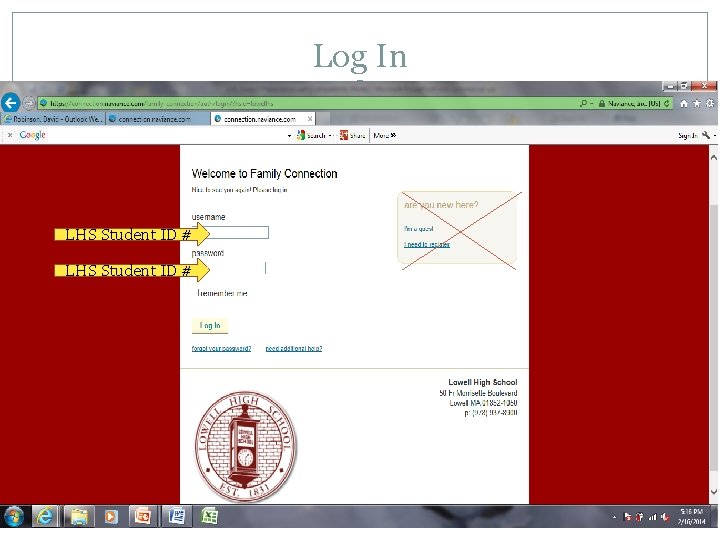Show hidden system tray icons arrow
Screen dimensions: 720x540
[614, 517]
